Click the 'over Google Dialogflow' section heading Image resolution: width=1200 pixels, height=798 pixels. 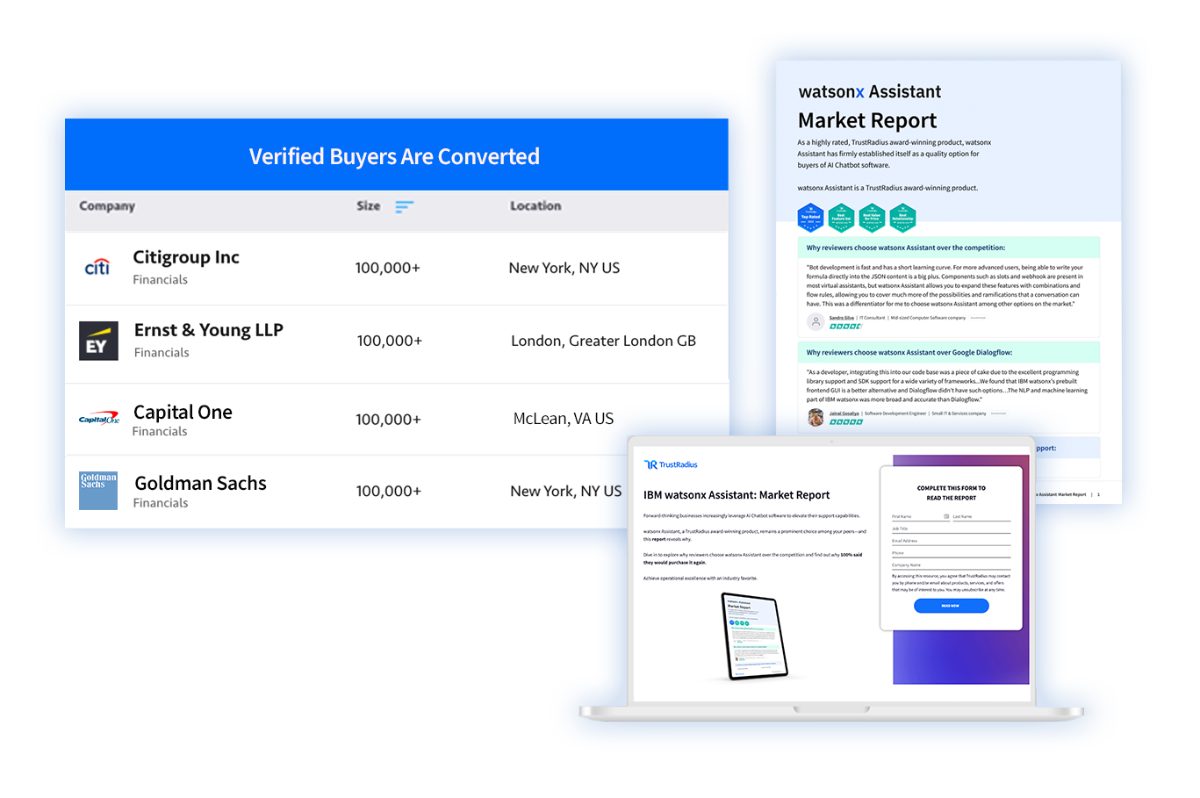click(909, 353)
